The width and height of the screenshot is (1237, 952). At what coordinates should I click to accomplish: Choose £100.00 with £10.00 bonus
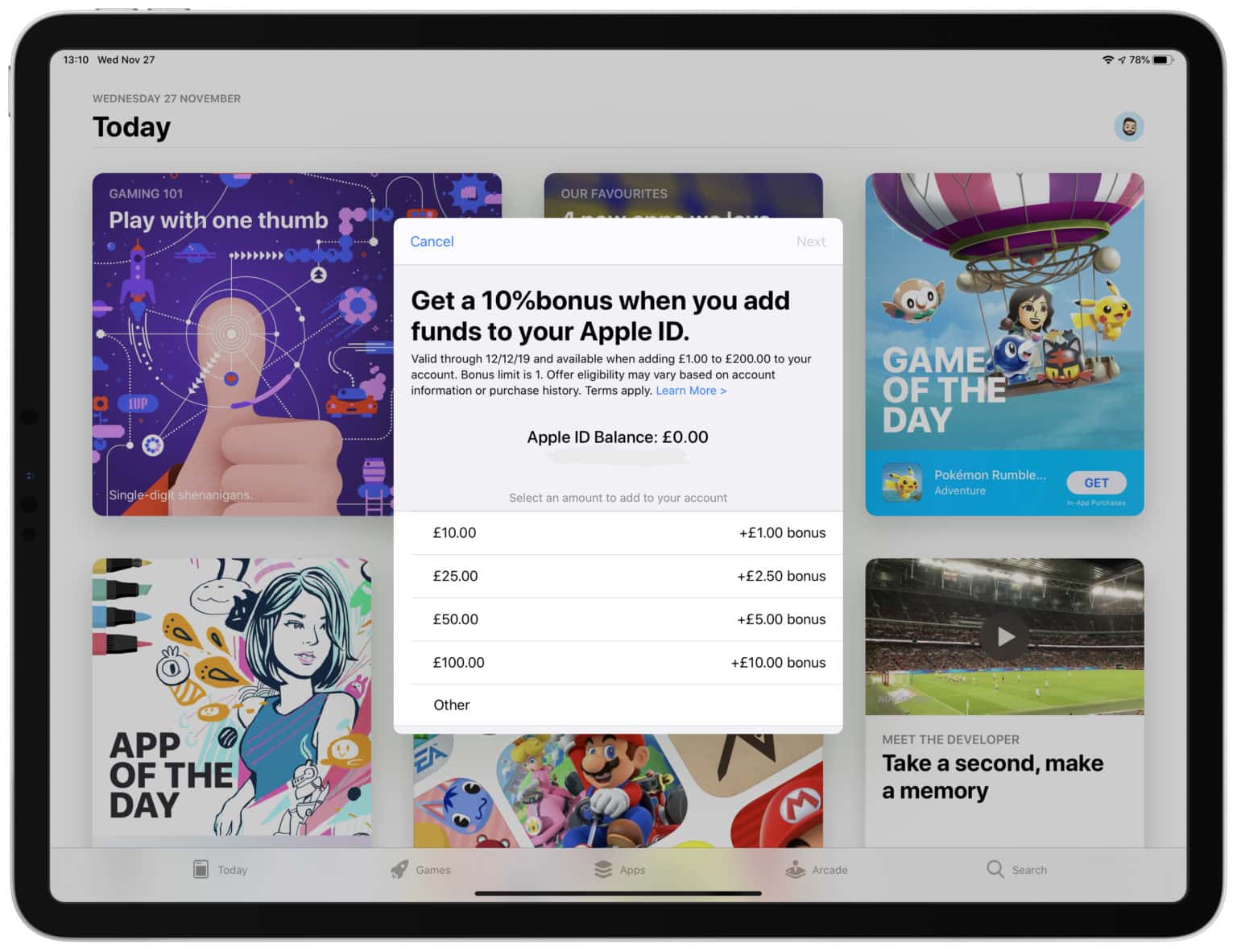(618, 663)
